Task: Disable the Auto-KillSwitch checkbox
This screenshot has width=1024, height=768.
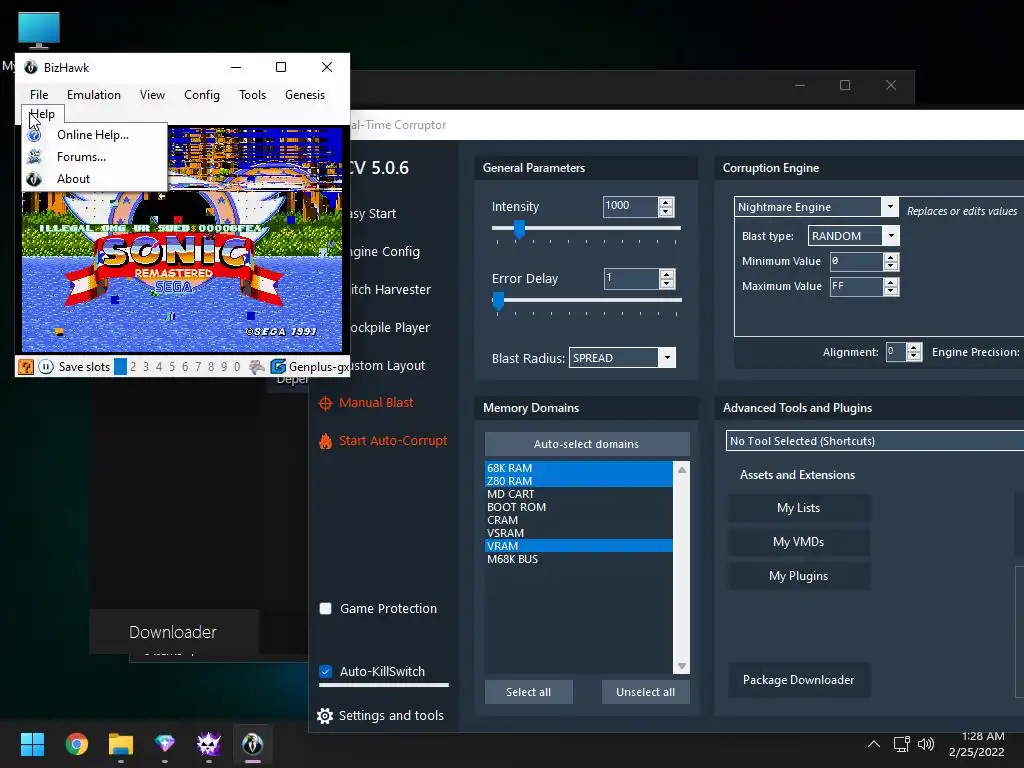Action: (x=325, y=671)
